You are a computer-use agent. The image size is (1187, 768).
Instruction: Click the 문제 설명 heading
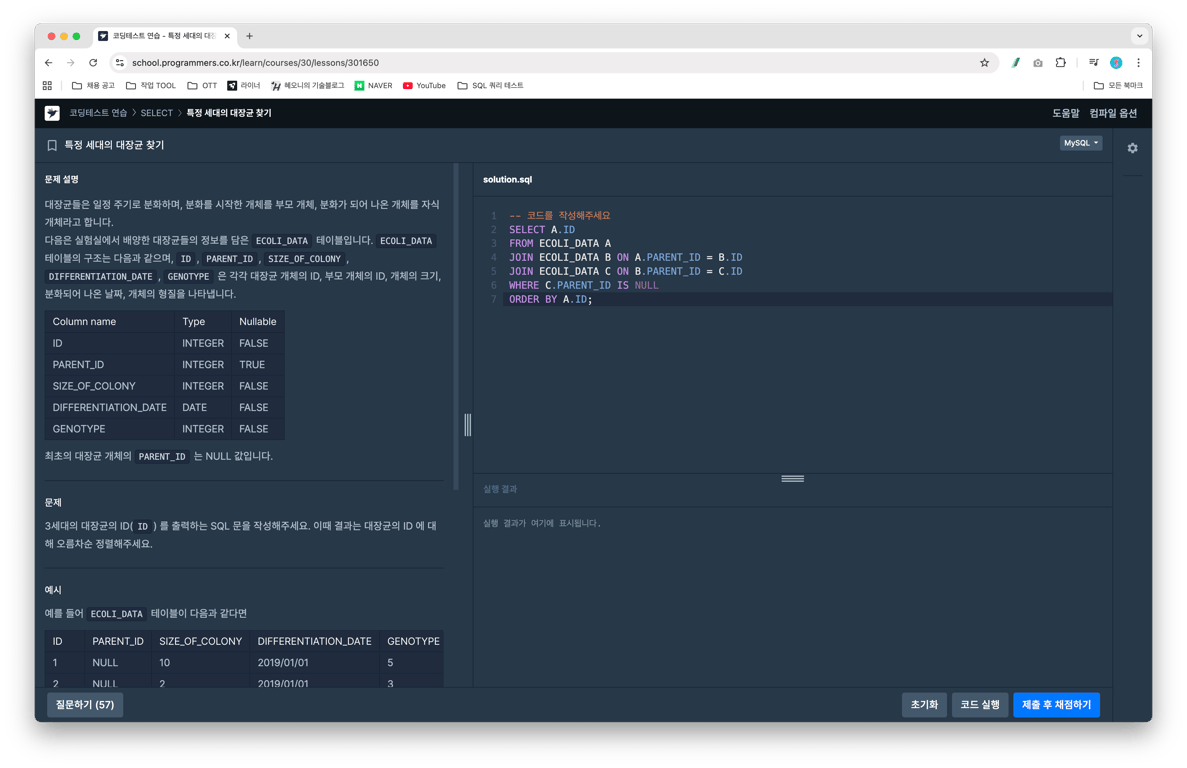point(61,179)
